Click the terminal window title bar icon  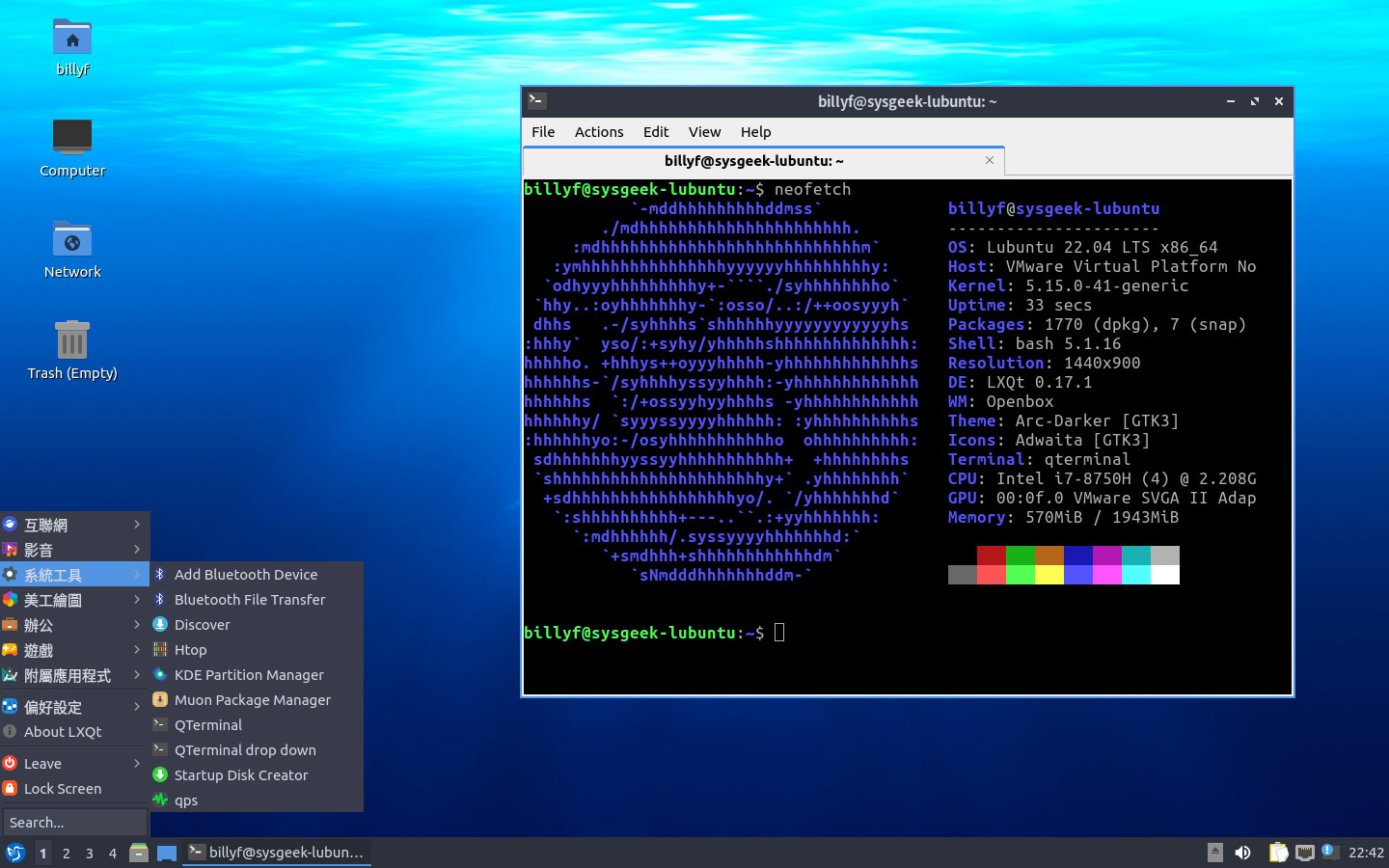tap(537, 100)
